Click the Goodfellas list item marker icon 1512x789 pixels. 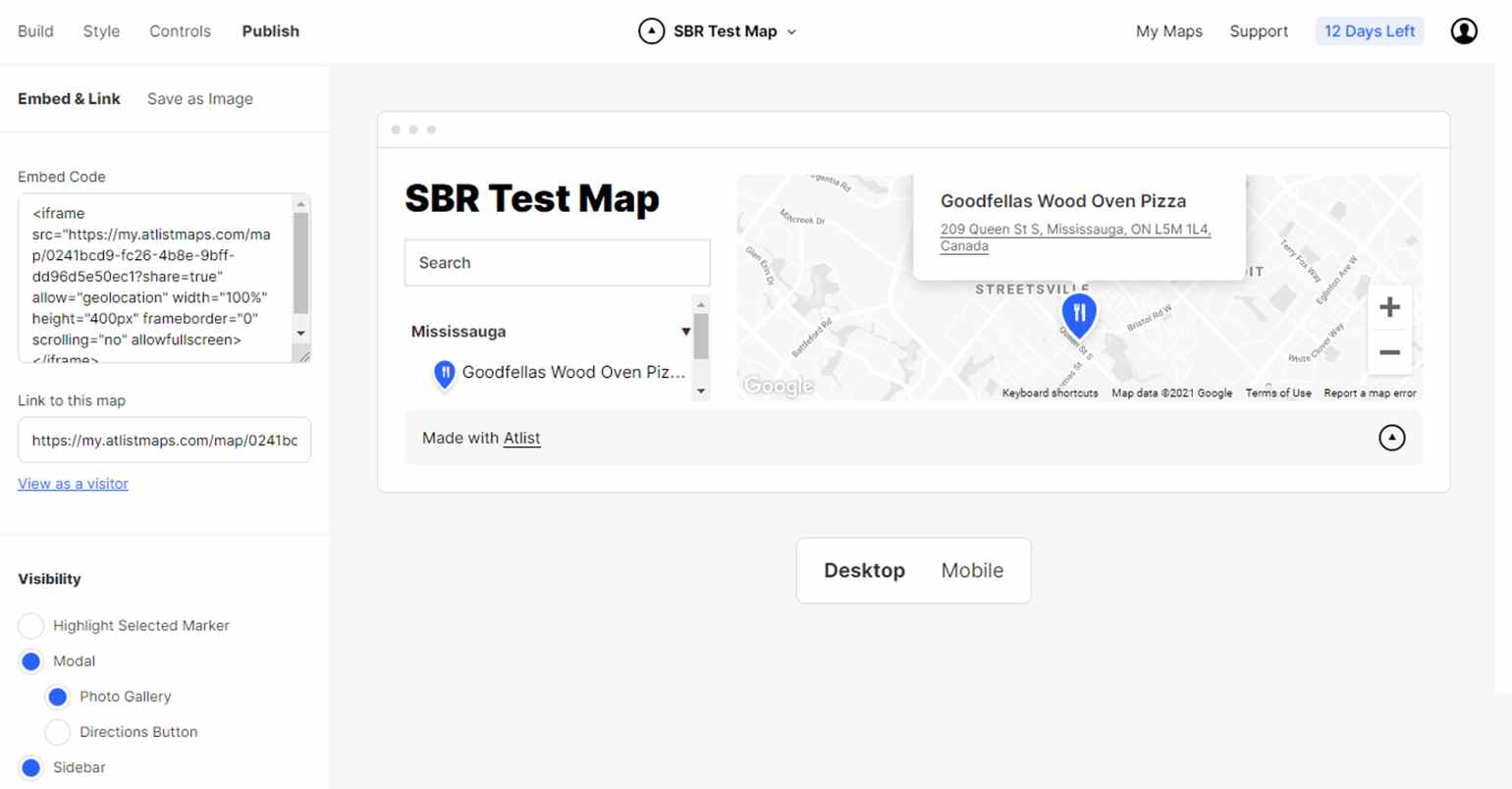(x=445, y=374)
